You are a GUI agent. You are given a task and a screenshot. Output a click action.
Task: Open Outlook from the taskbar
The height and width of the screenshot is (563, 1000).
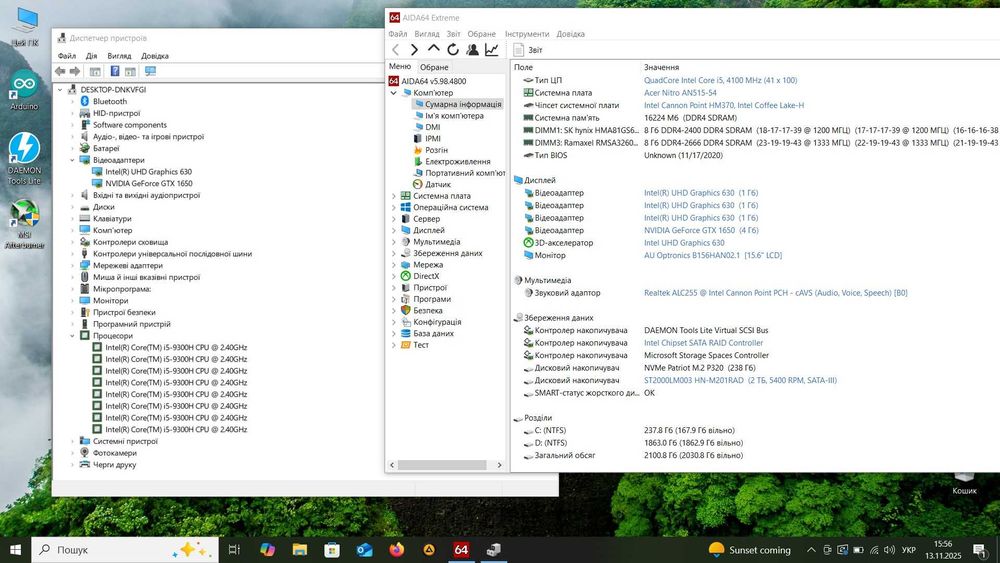364,550
